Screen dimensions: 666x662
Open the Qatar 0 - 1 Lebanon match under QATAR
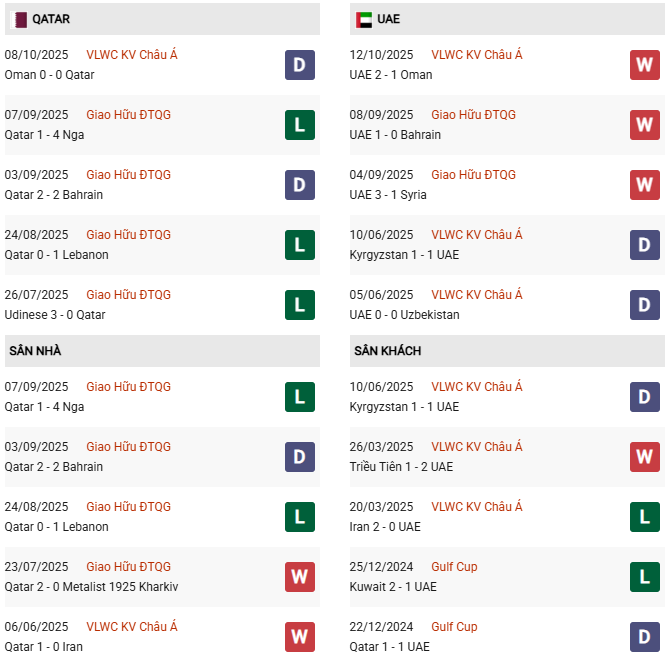(x=56, y=255)
